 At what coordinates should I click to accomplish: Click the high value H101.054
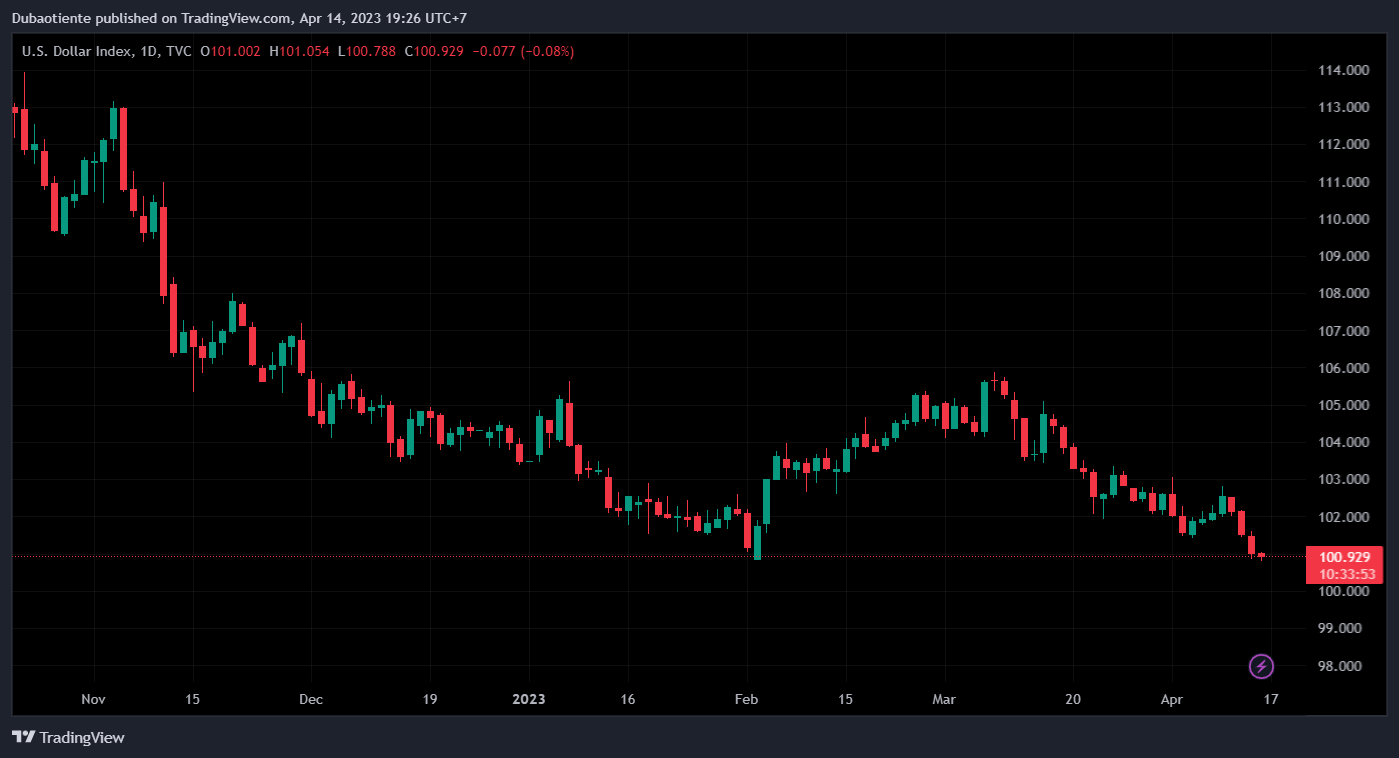[299, 51]
